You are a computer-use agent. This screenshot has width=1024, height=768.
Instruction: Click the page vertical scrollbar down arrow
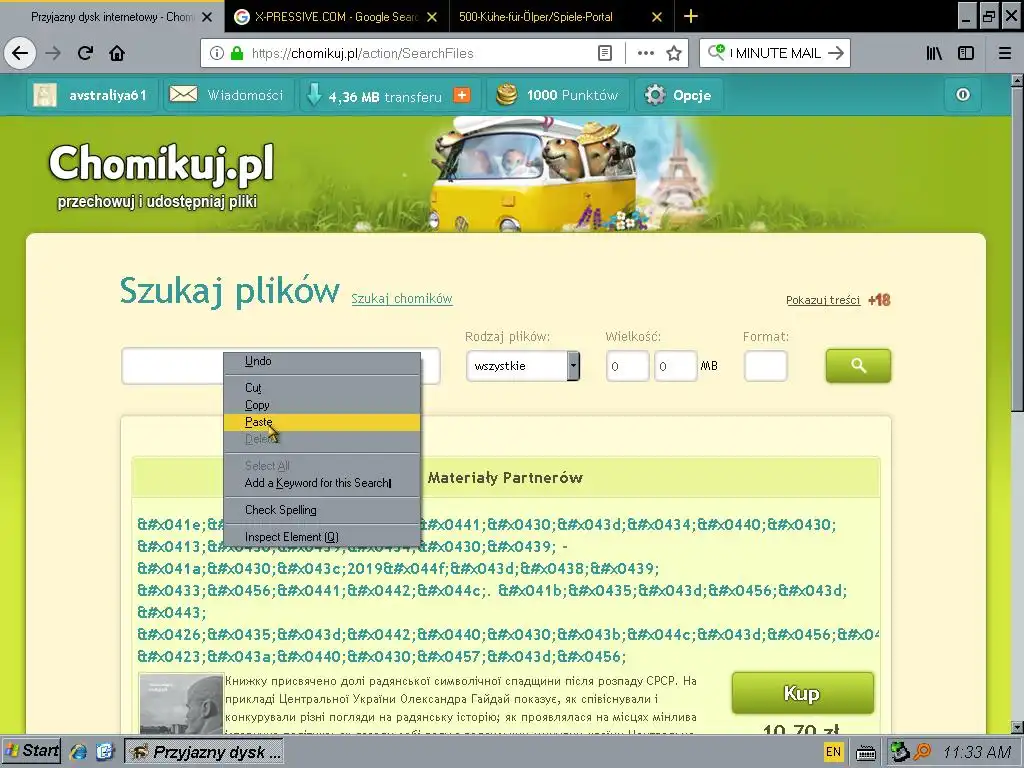click(1017, 727)
